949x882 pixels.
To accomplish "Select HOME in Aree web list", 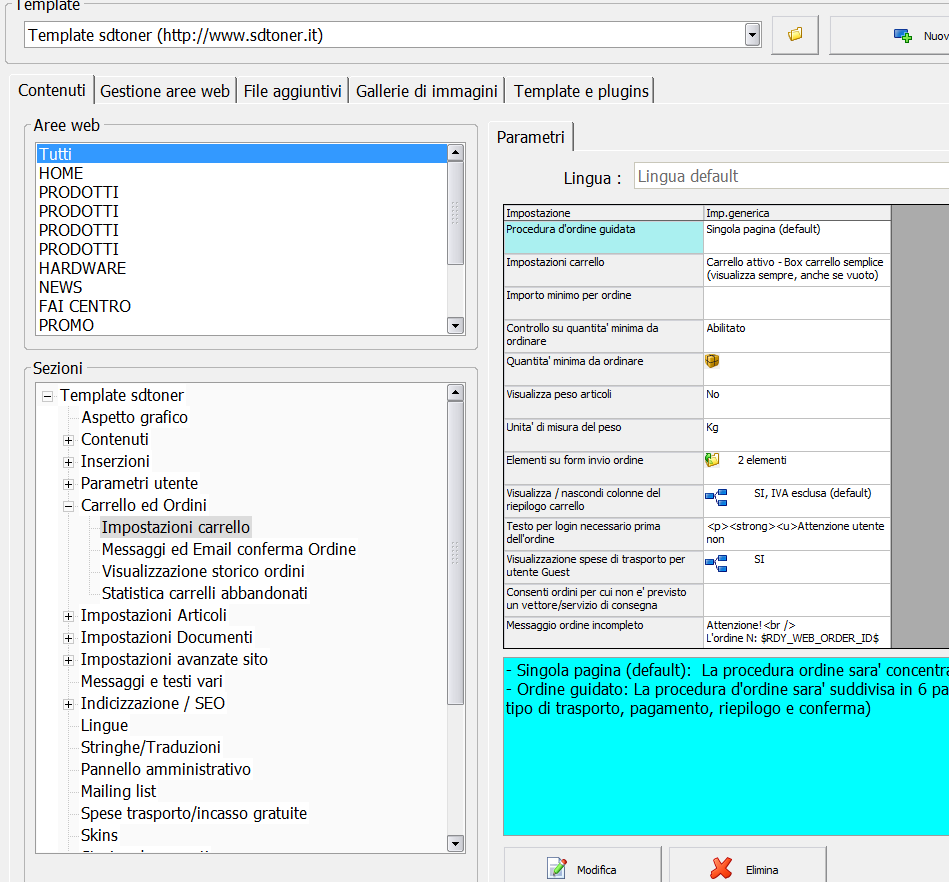I will click(x=241, y=173).
